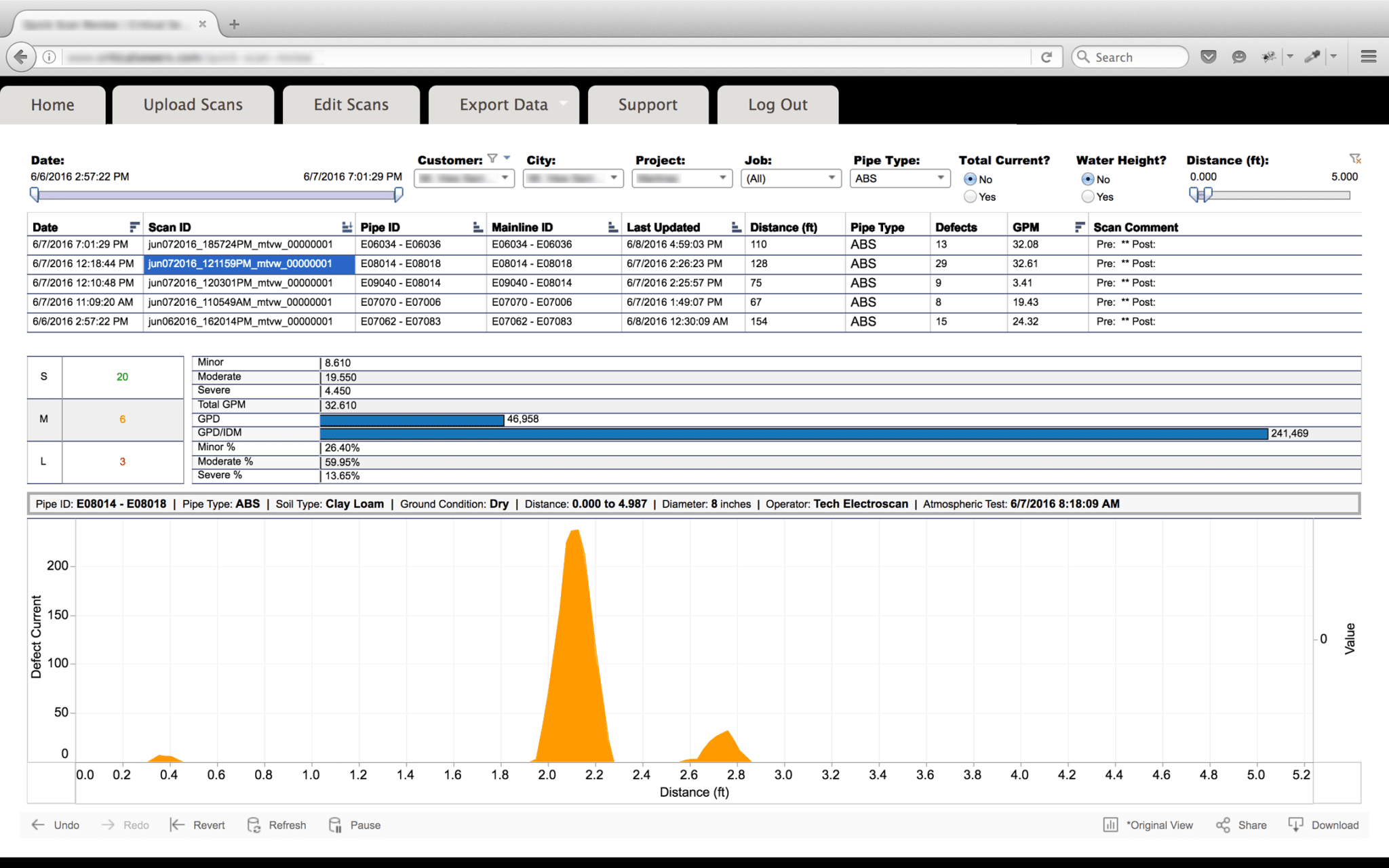Open the Job dropdown showing (All)
1389x868 pixels.
pyautogui.click(x=791, y=178)
